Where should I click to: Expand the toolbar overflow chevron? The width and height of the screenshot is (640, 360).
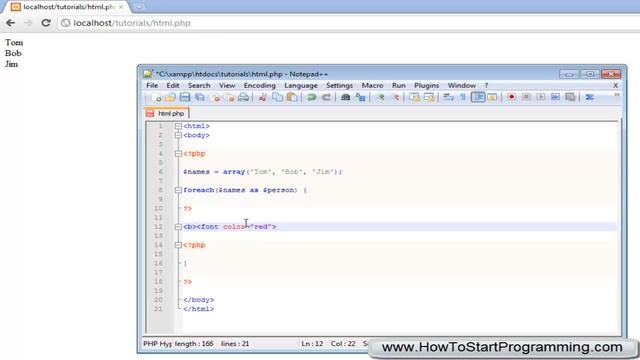tap(616, 95)
